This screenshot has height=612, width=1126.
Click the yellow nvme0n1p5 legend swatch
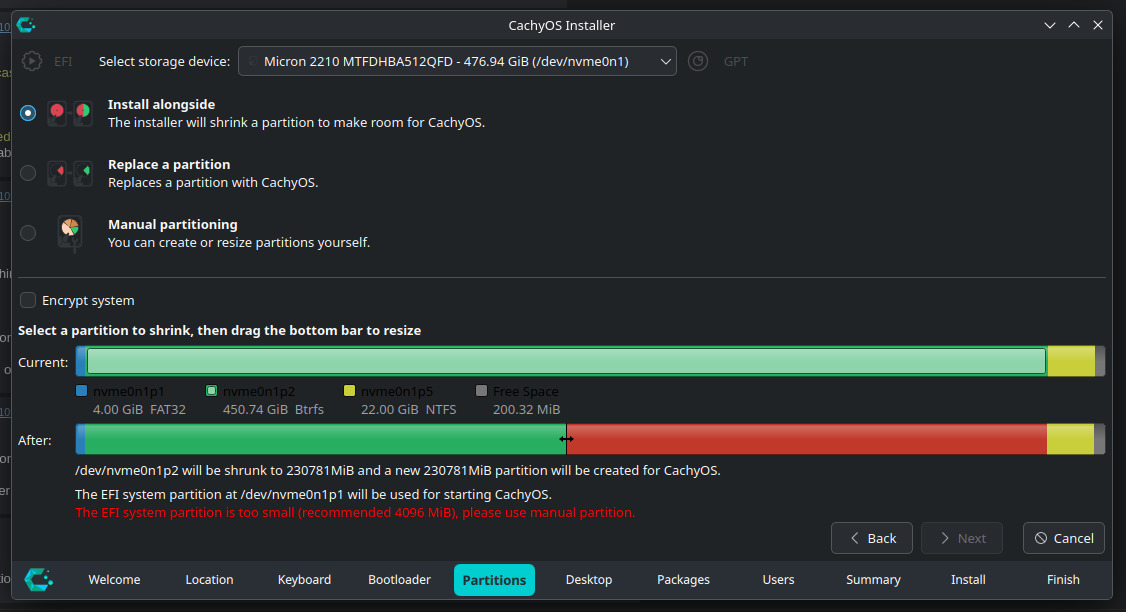[x=349, y=391]
